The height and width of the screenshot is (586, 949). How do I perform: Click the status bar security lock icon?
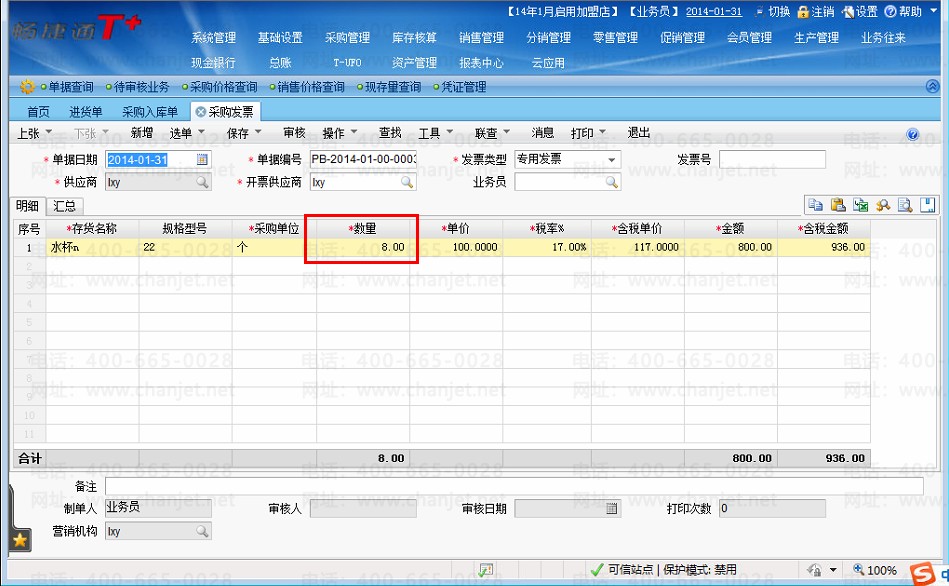pos(815,570)
